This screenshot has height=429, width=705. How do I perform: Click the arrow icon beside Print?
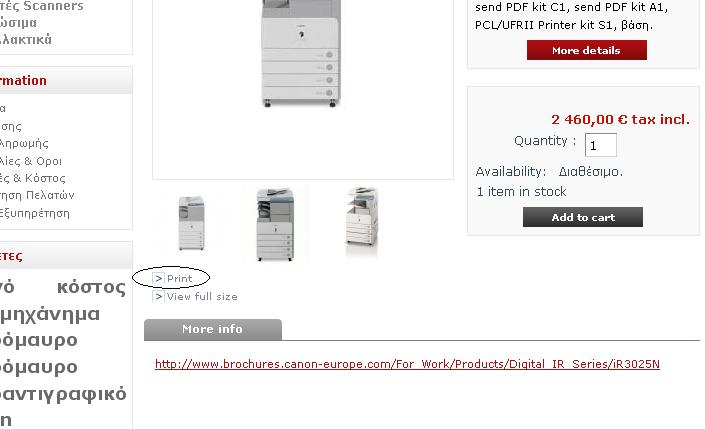[x=158, y=278]
